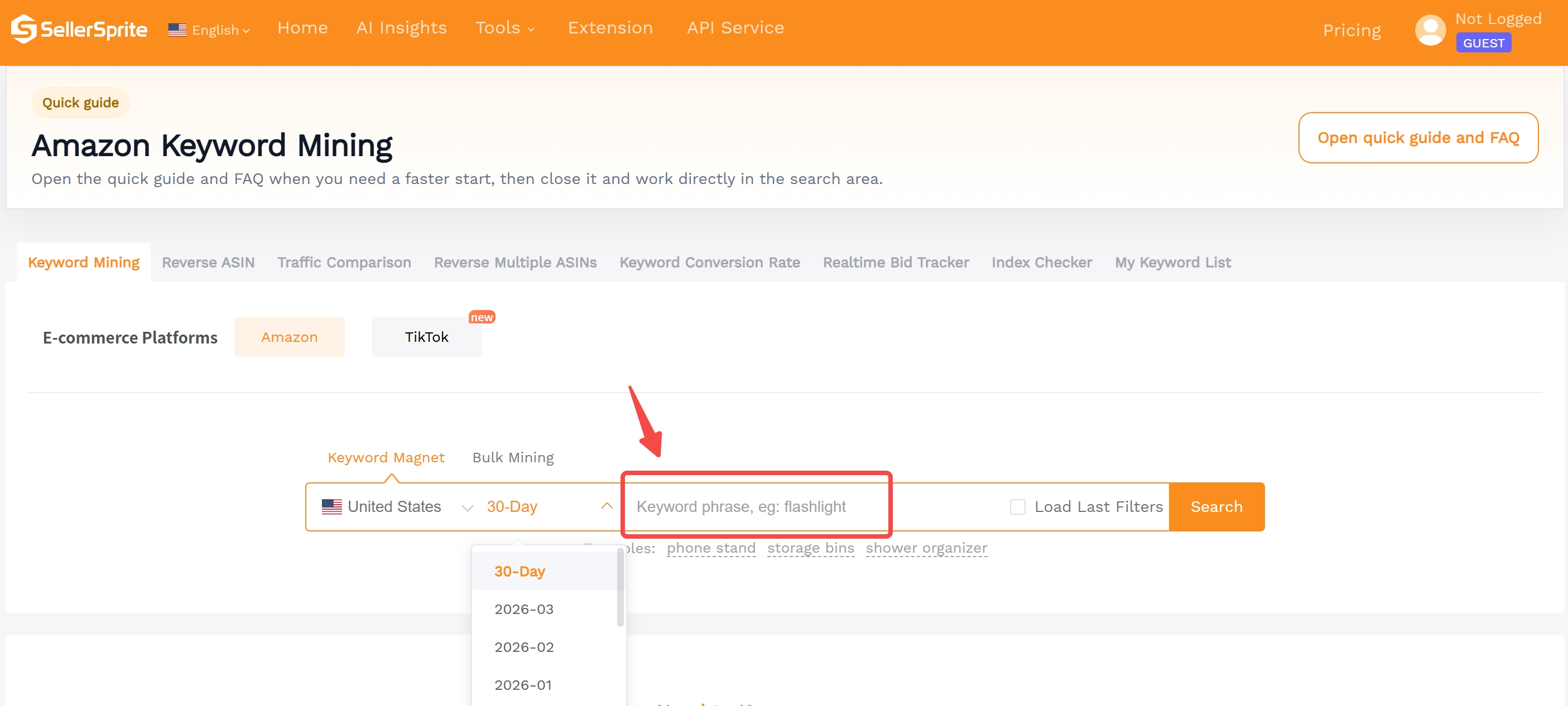Click inside the keyword phrase input field

756,506
